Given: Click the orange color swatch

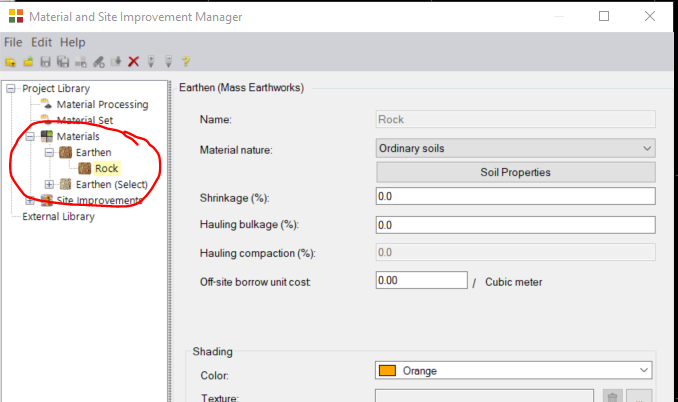Looking at the screenshot, I should coord(389,371).
